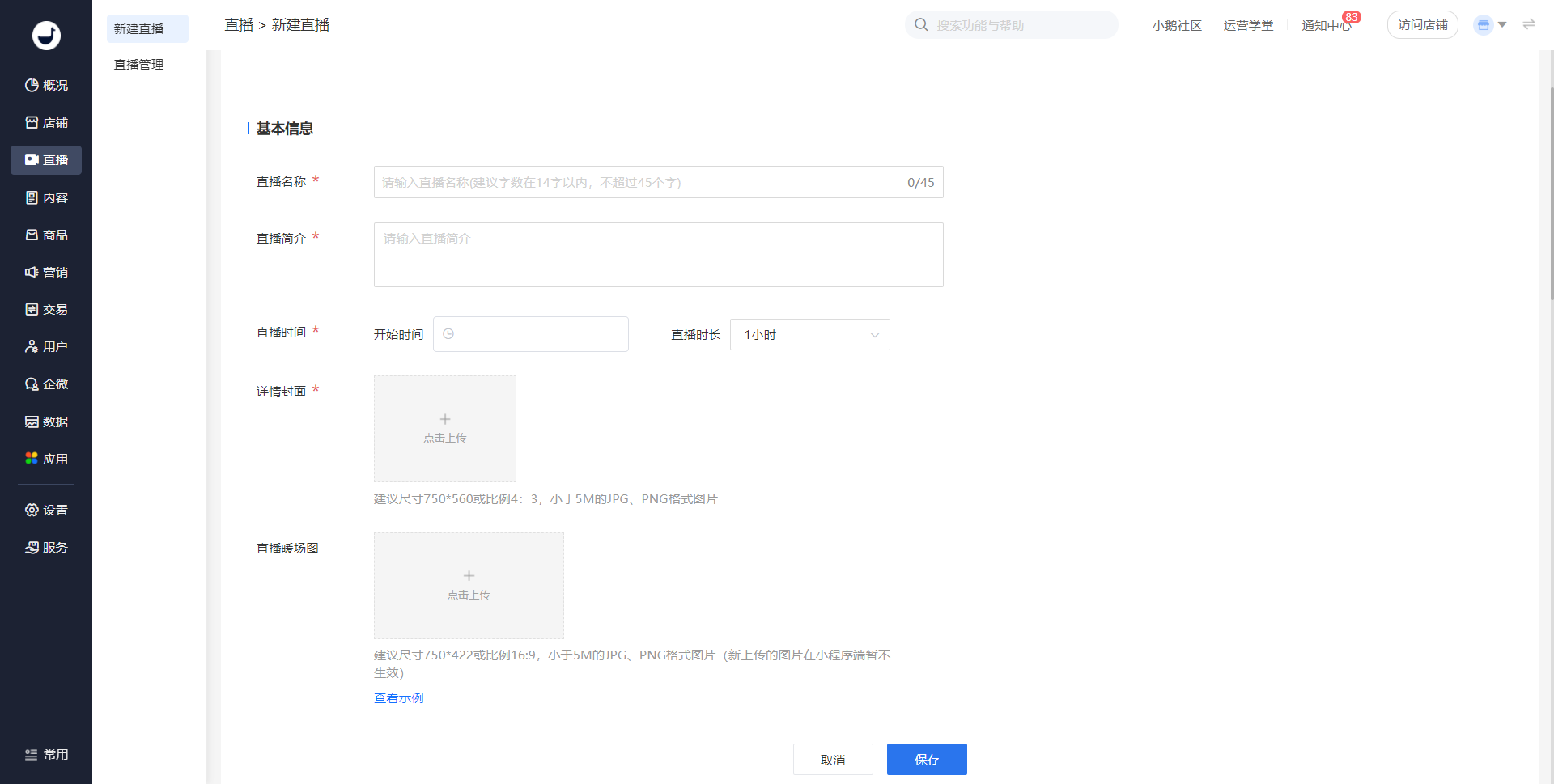The height and width of the screenshot is (784, 1554).
Task: Click the 直播名称 name input field
Action: [x=639, y=183]
